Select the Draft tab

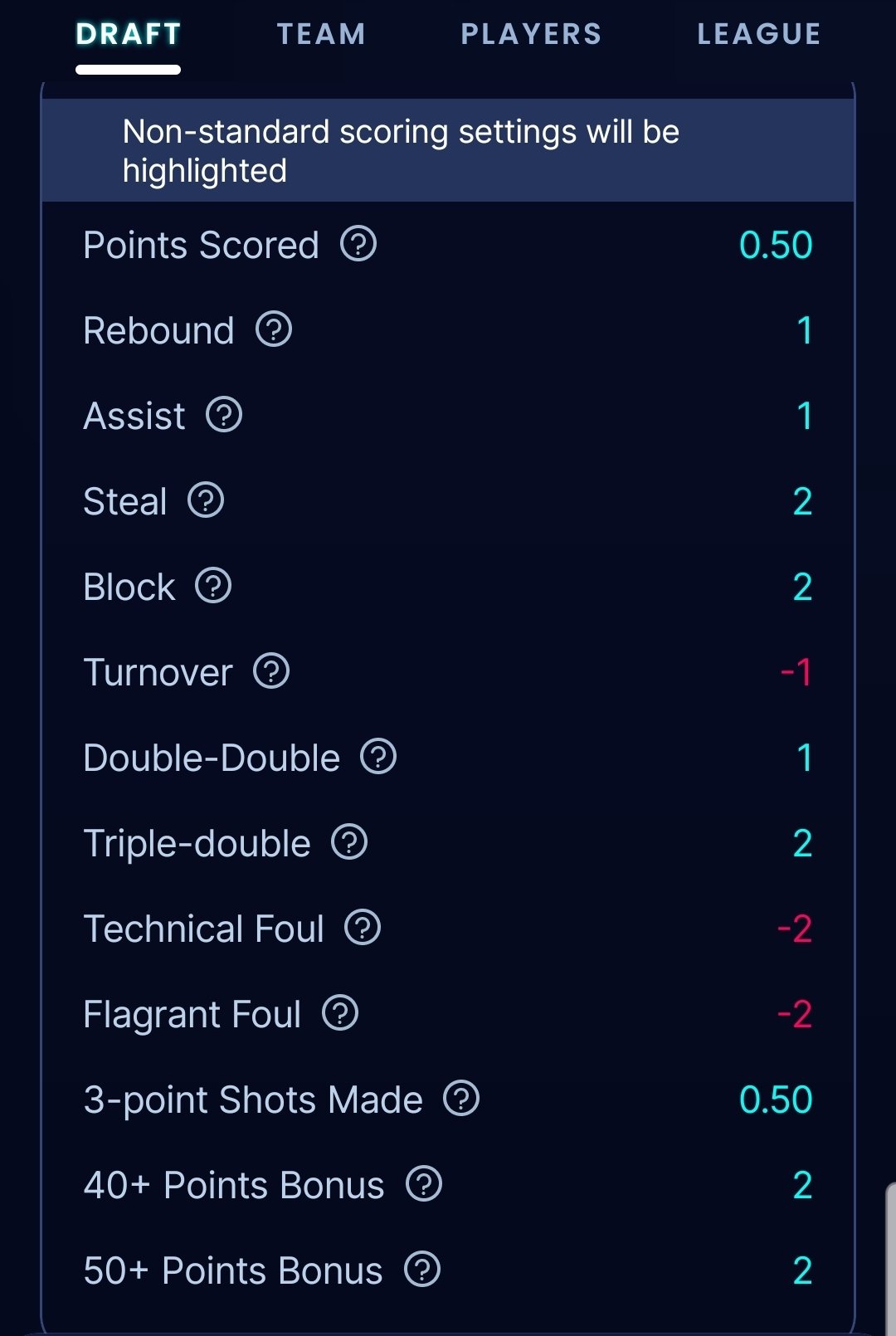click(129, 34)
